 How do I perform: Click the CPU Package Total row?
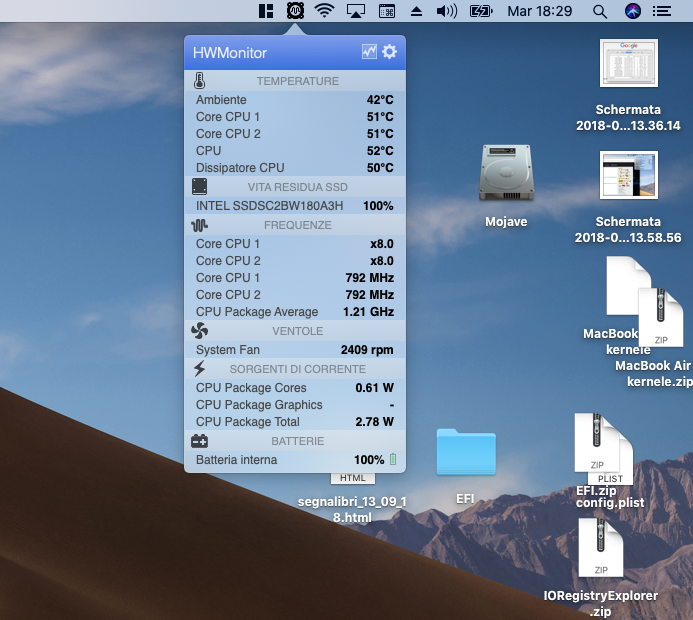pyautogui.click(x=295, y=422)
